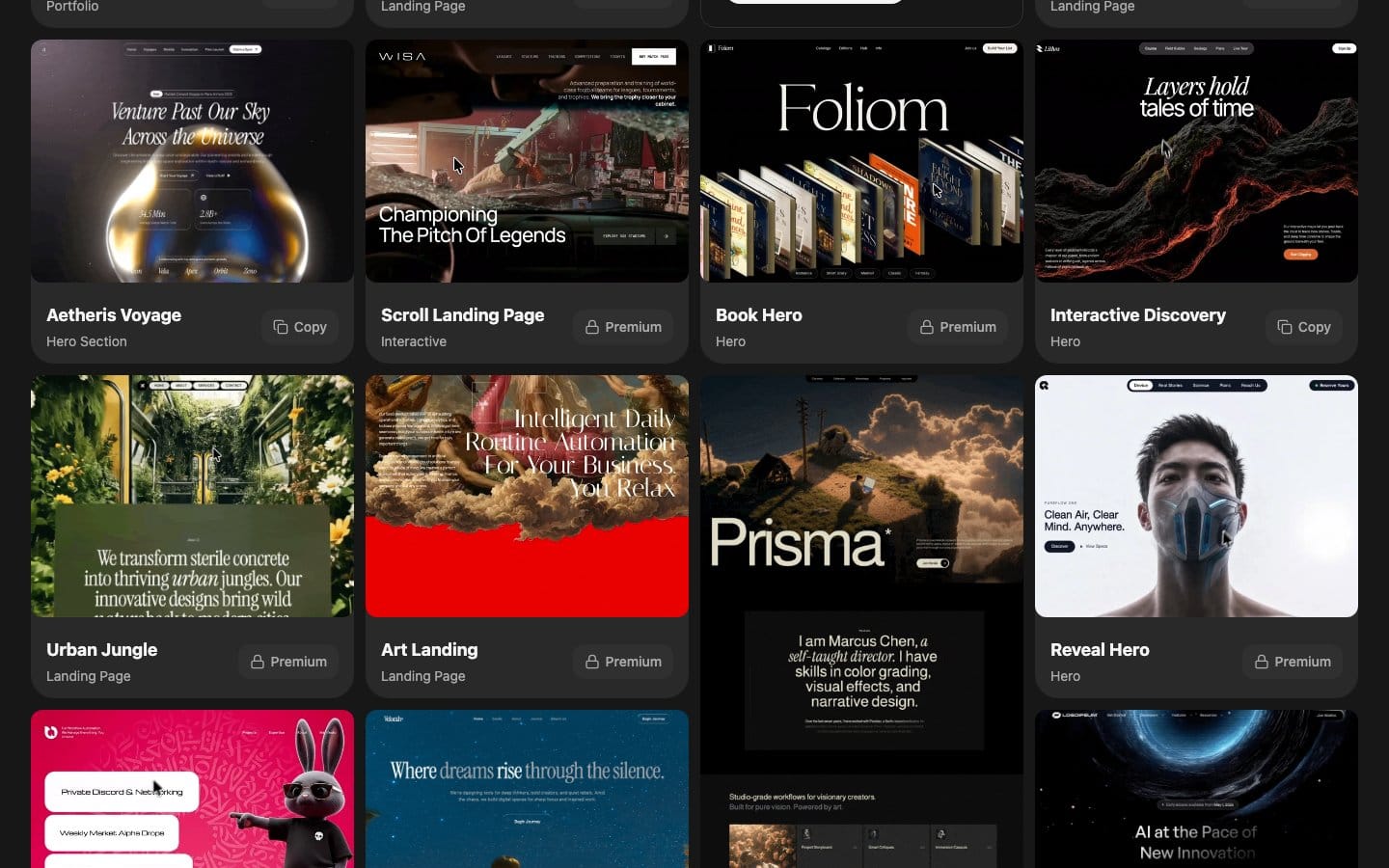Click the Hero label under Reveal Hero
Viewport: 1389px width, 868px height.
(1065, 676)
